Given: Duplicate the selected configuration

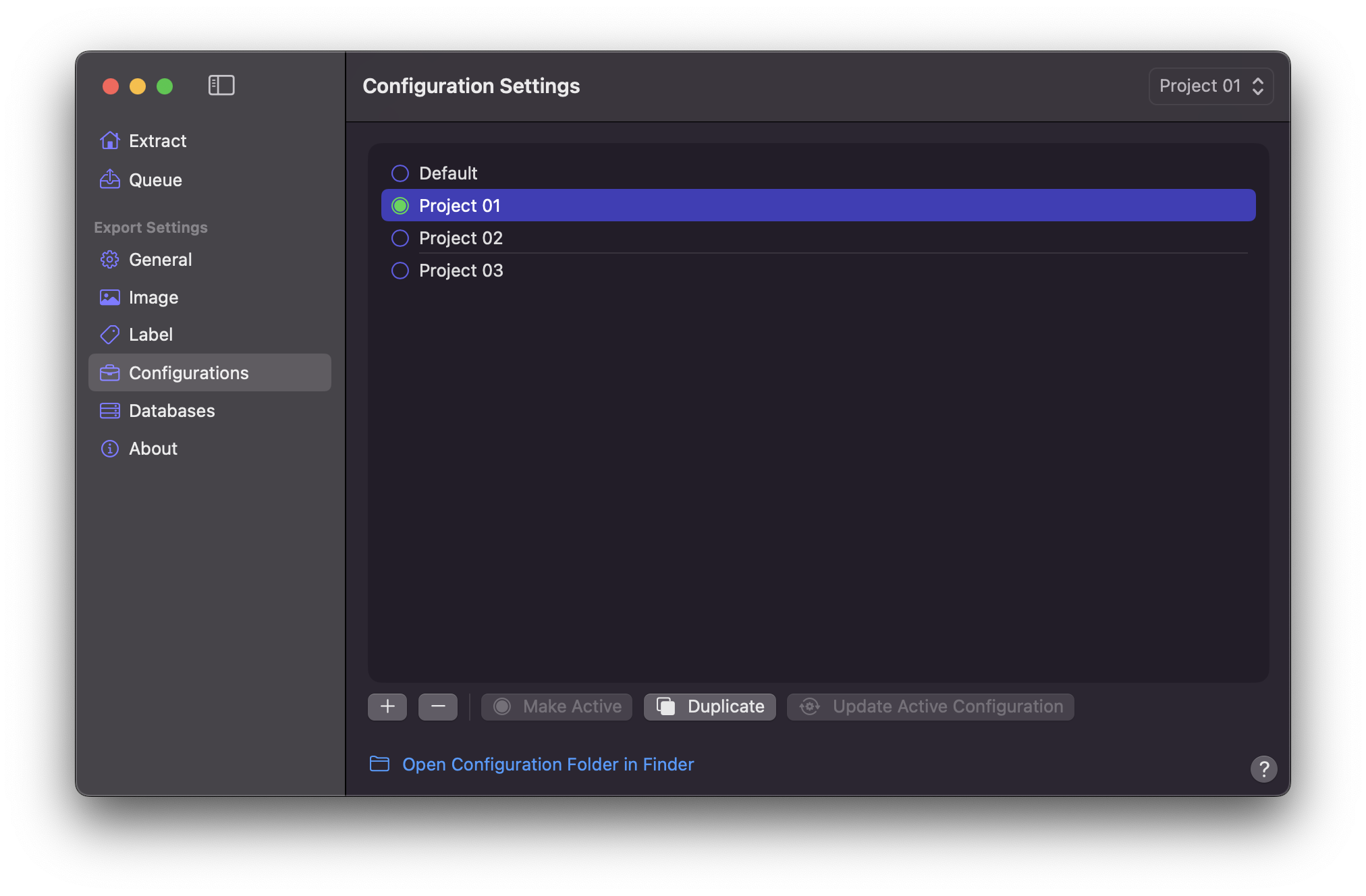Looking at the screenshot, I should (710, 706).
